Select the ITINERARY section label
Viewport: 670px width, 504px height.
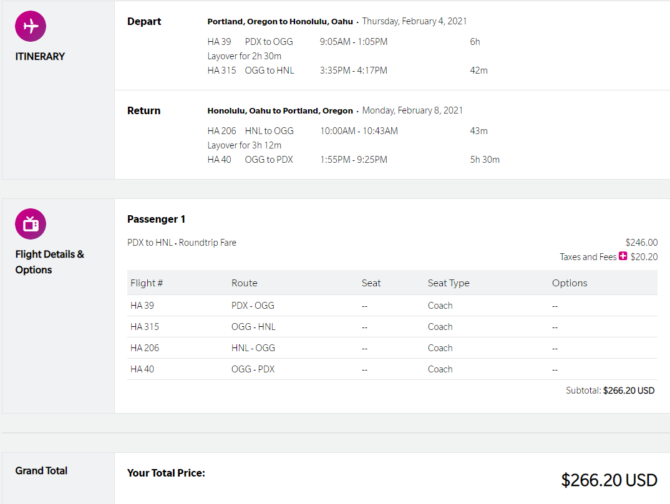tap(40, 56)
